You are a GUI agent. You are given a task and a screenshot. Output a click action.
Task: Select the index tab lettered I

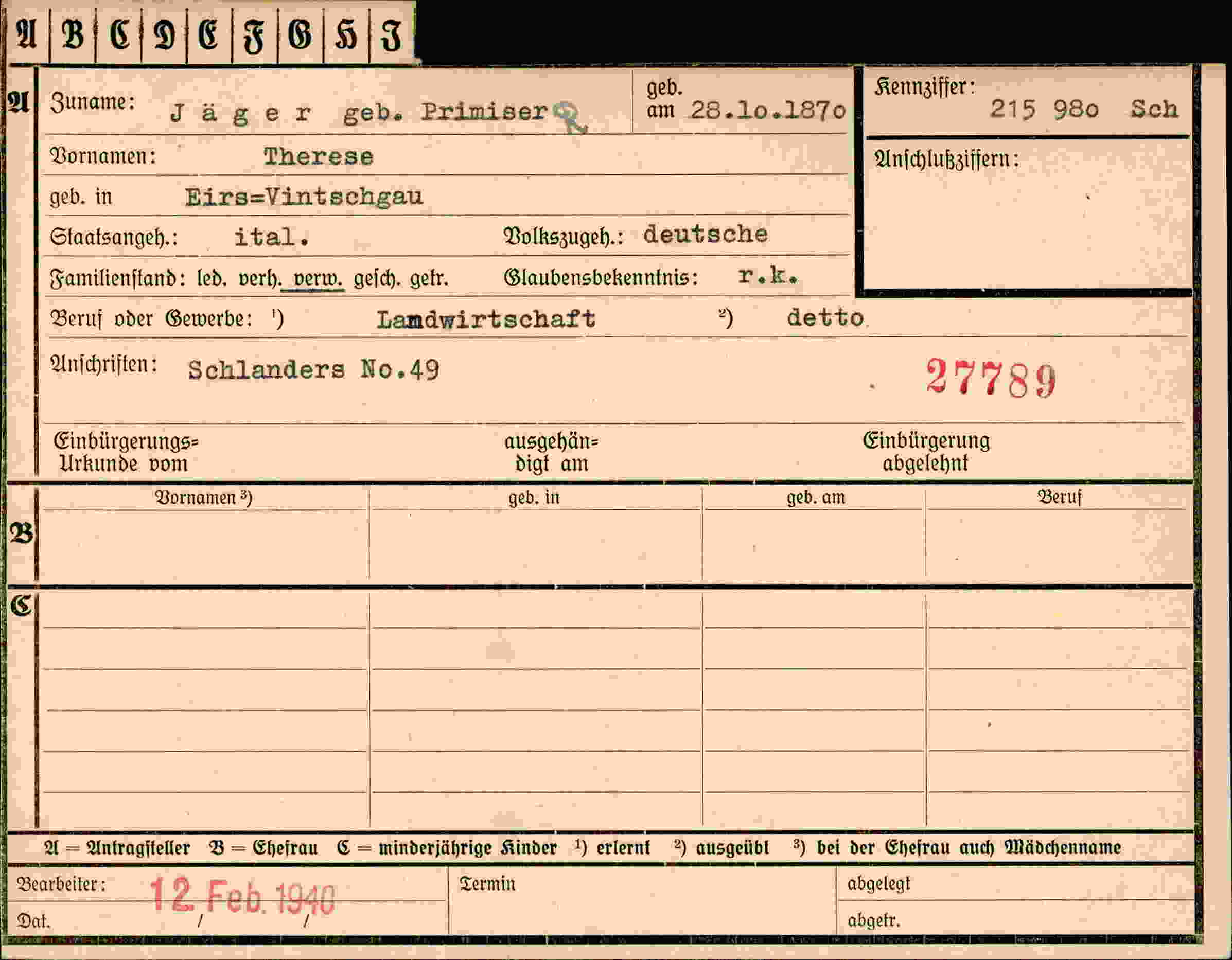point(392,35)
